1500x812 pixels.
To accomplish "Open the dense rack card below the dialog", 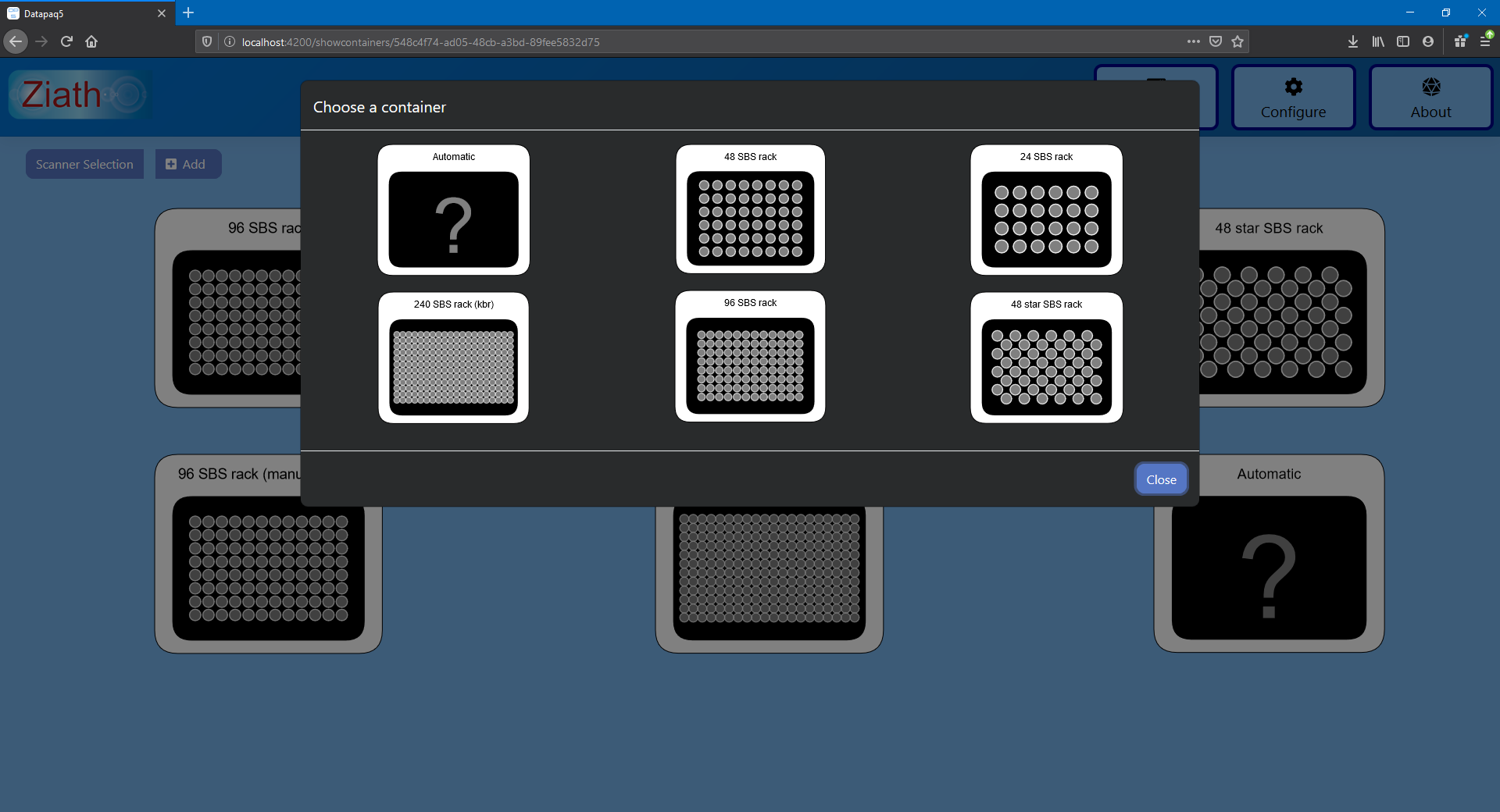I will coord(769,579).
